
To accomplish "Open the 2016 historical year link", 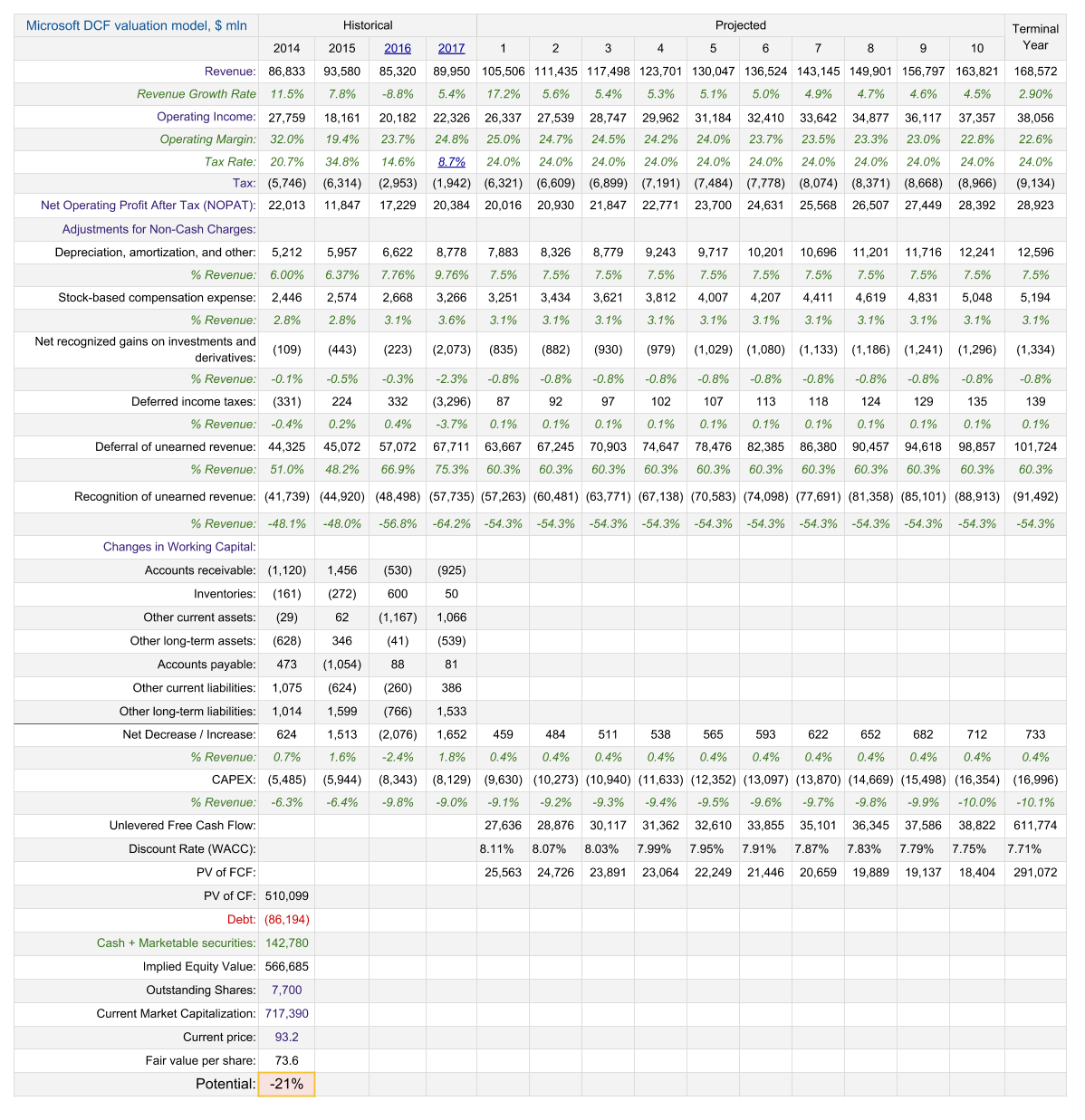I will pos(397,49).
